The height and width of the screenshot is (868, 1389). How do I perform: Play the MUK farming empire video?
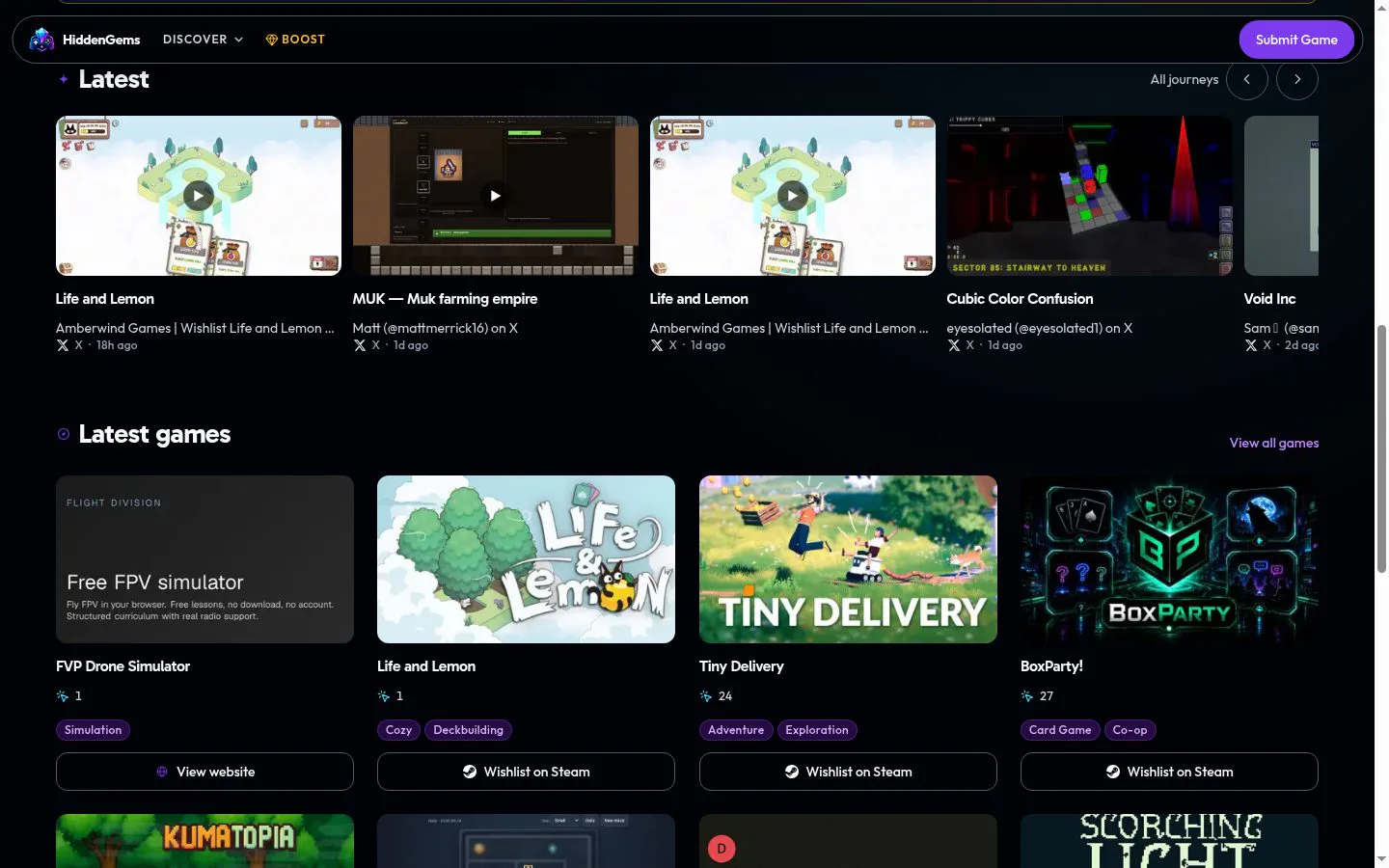tap(496, 196)
